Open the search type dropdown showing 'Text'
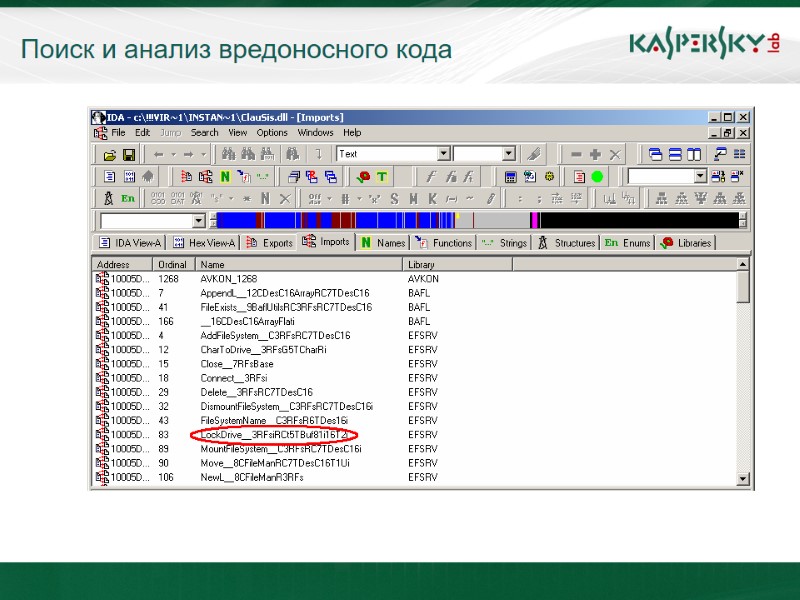 [x=445, y=153]
